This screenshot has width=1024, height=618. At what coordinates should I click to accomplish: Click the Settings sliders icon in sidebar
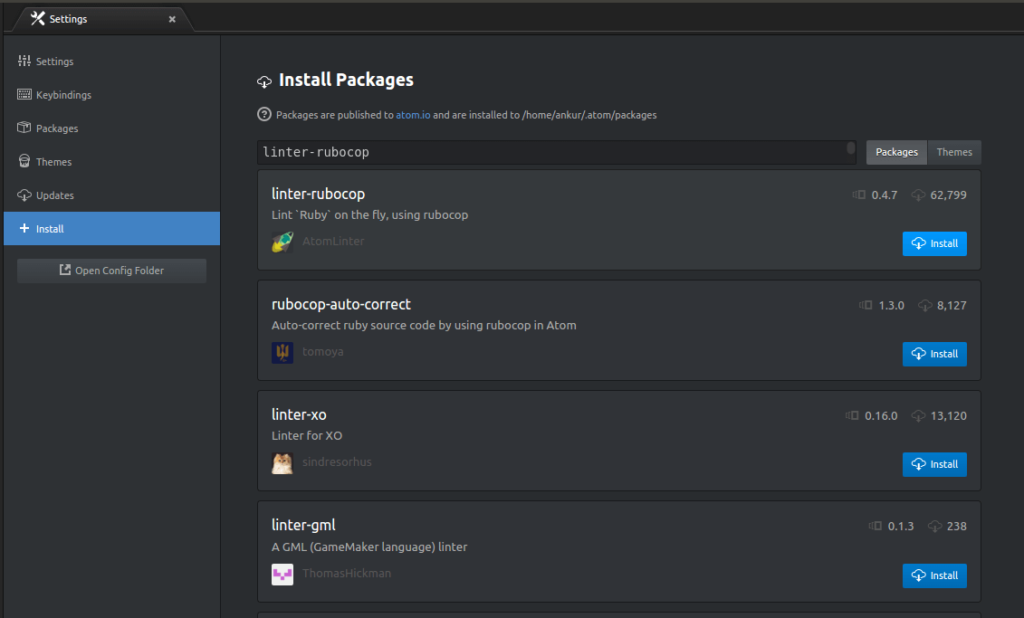24,61
